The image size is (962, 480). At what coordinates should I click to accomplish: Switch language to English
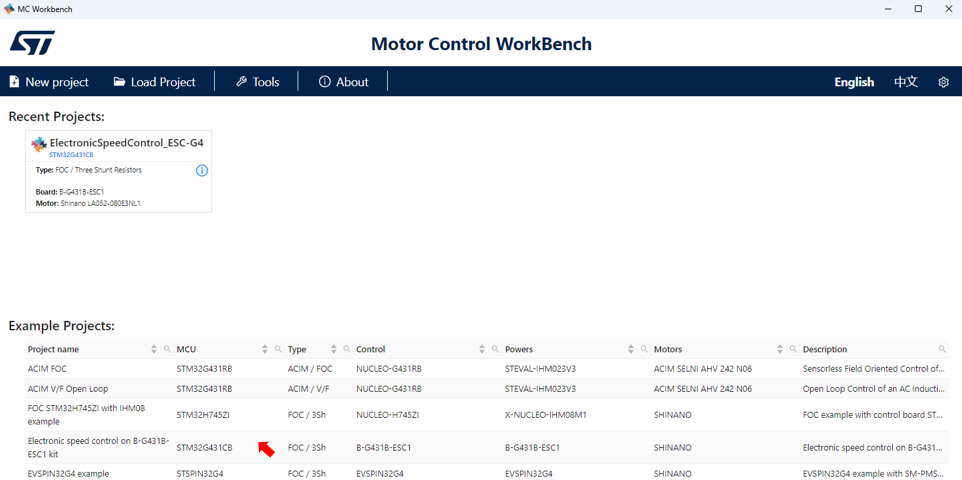(x=854, y=82)
